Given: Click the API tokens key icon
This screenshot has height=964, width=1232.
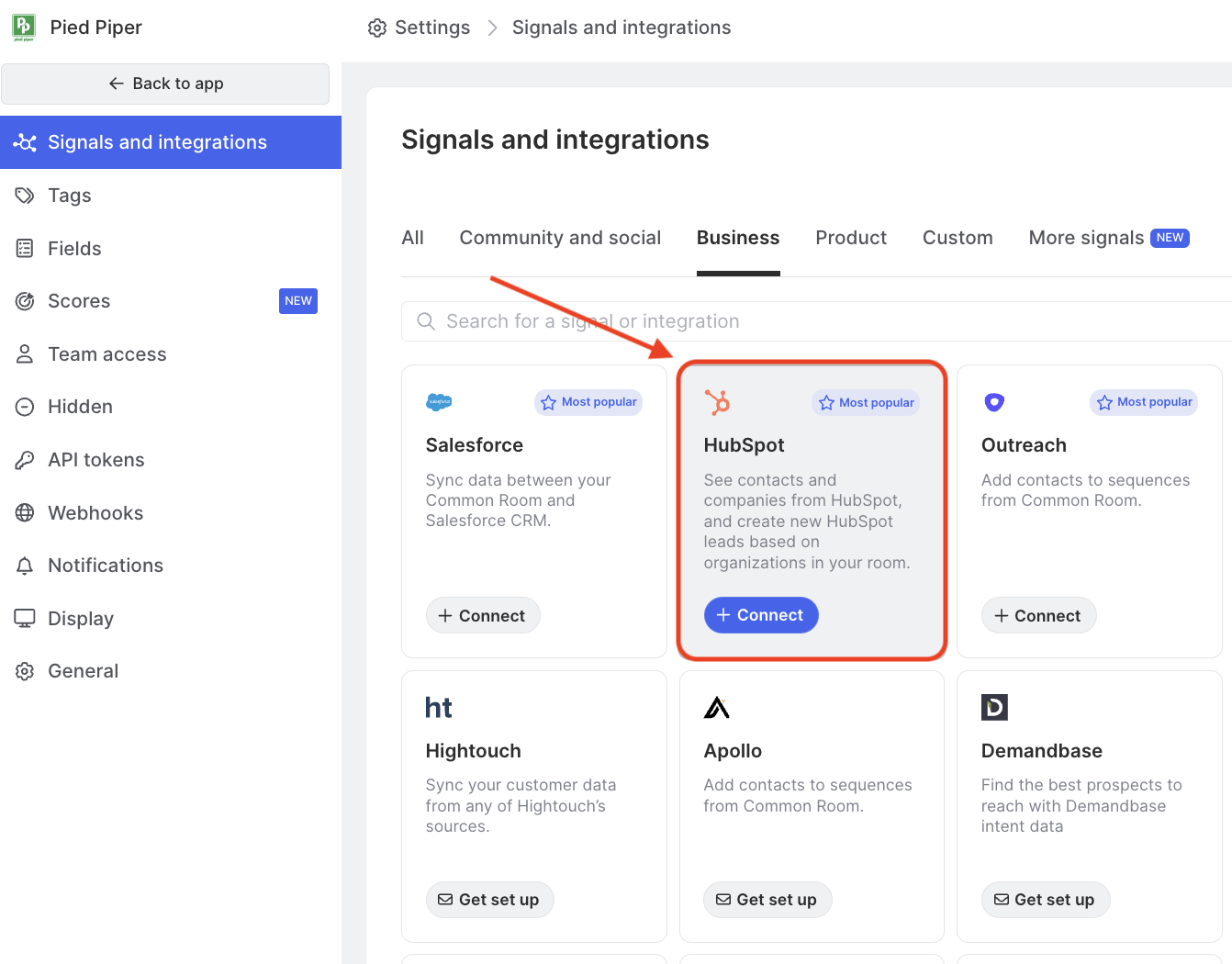Looking at the screenshot, I should [x=25, y=460].
